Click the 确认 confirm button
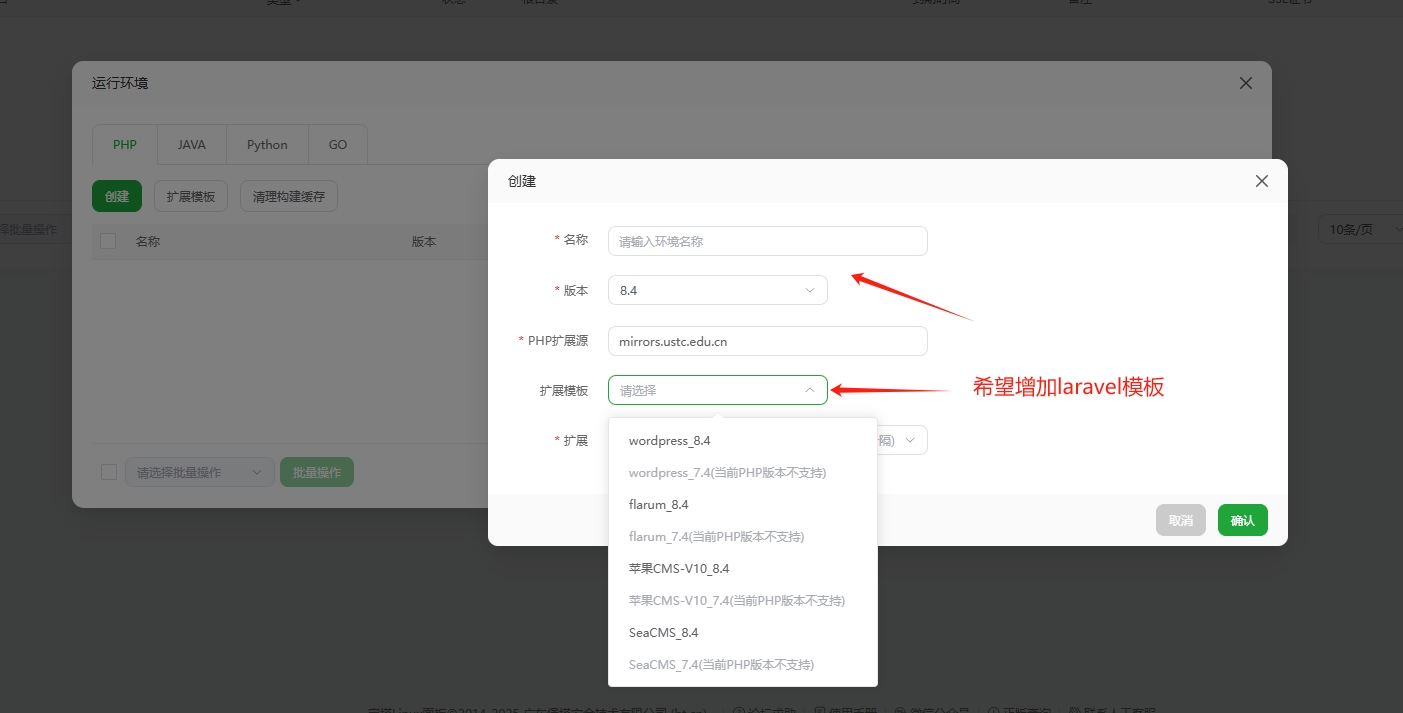This screenshot has height=713, width=1403. pos(1242,520)
